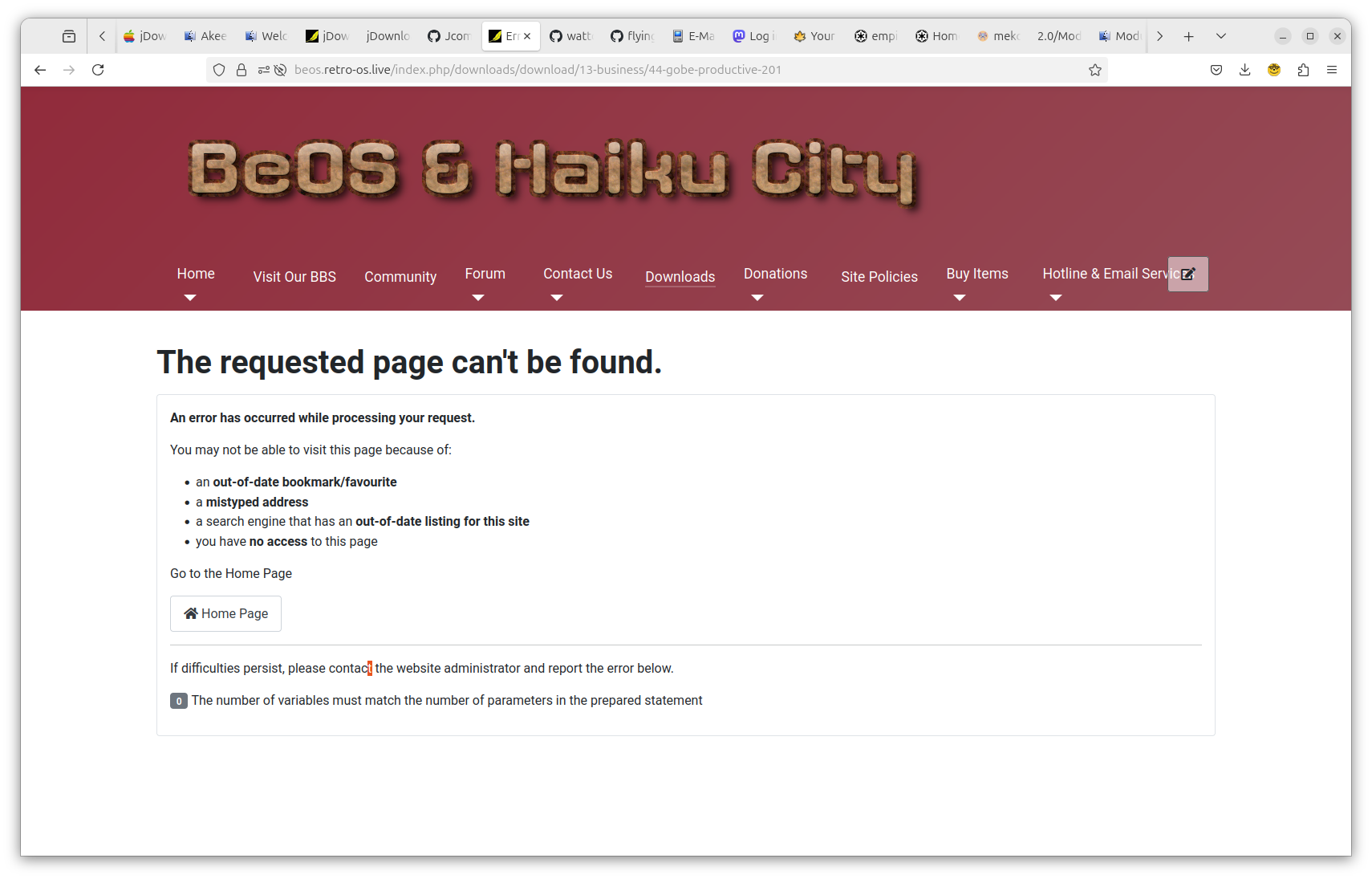
Task: Click the page heading "The requested page can't be found."
Action: [409, 362]
